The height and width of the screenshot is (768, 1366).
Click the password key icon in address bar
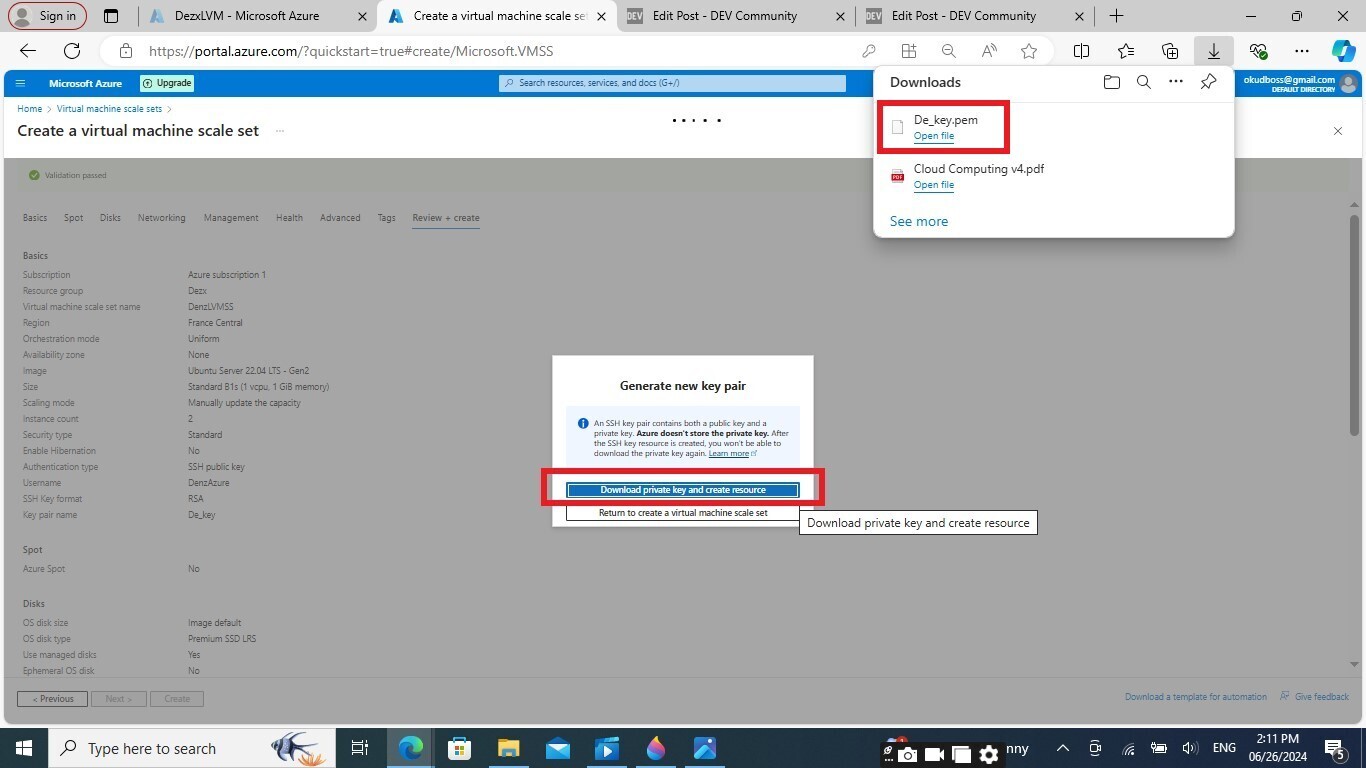868,51
